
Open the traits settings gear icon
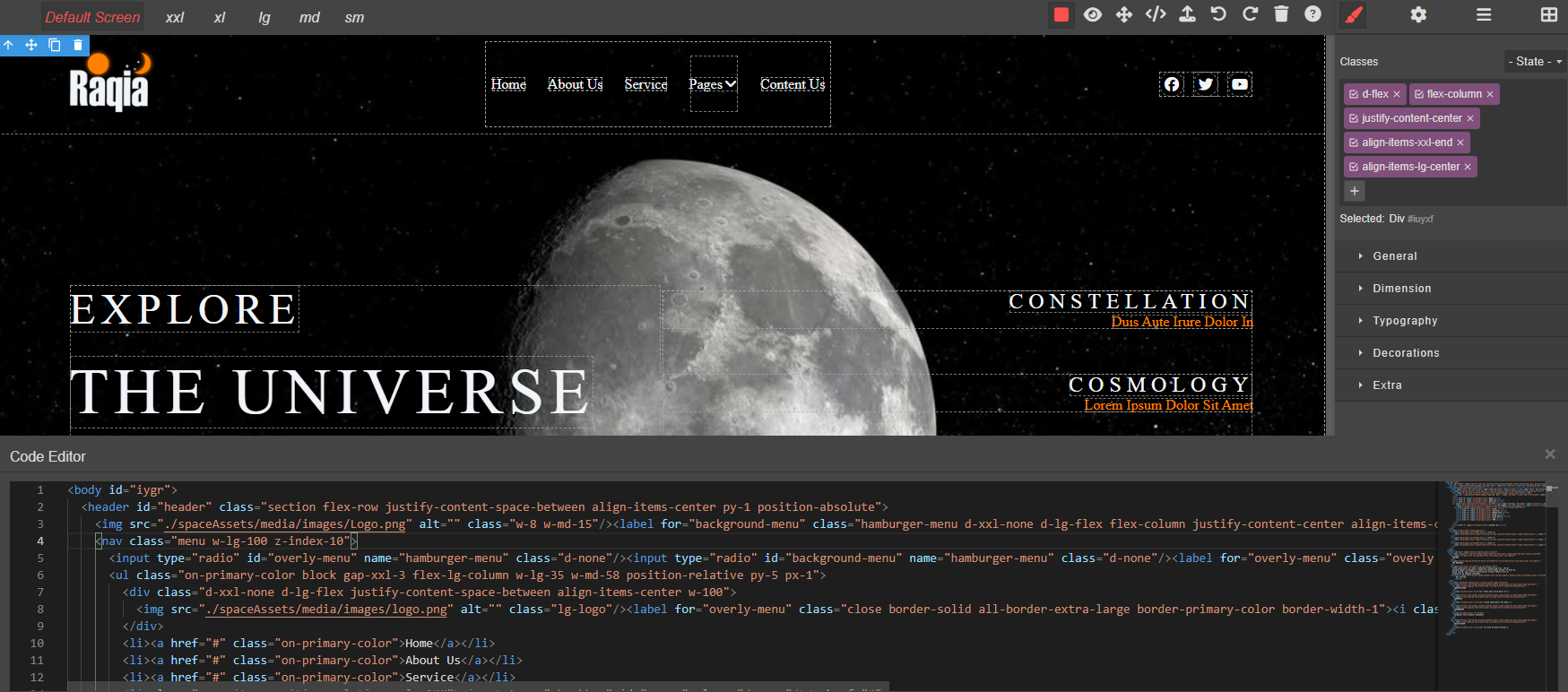tap(1418, 14)
